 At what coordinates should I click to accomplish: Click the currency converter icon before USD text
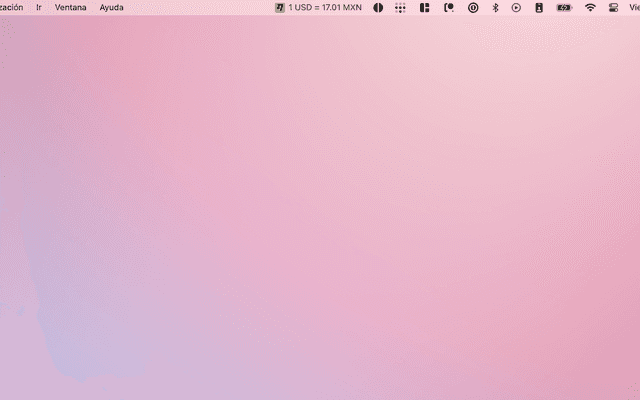(280, 7)
